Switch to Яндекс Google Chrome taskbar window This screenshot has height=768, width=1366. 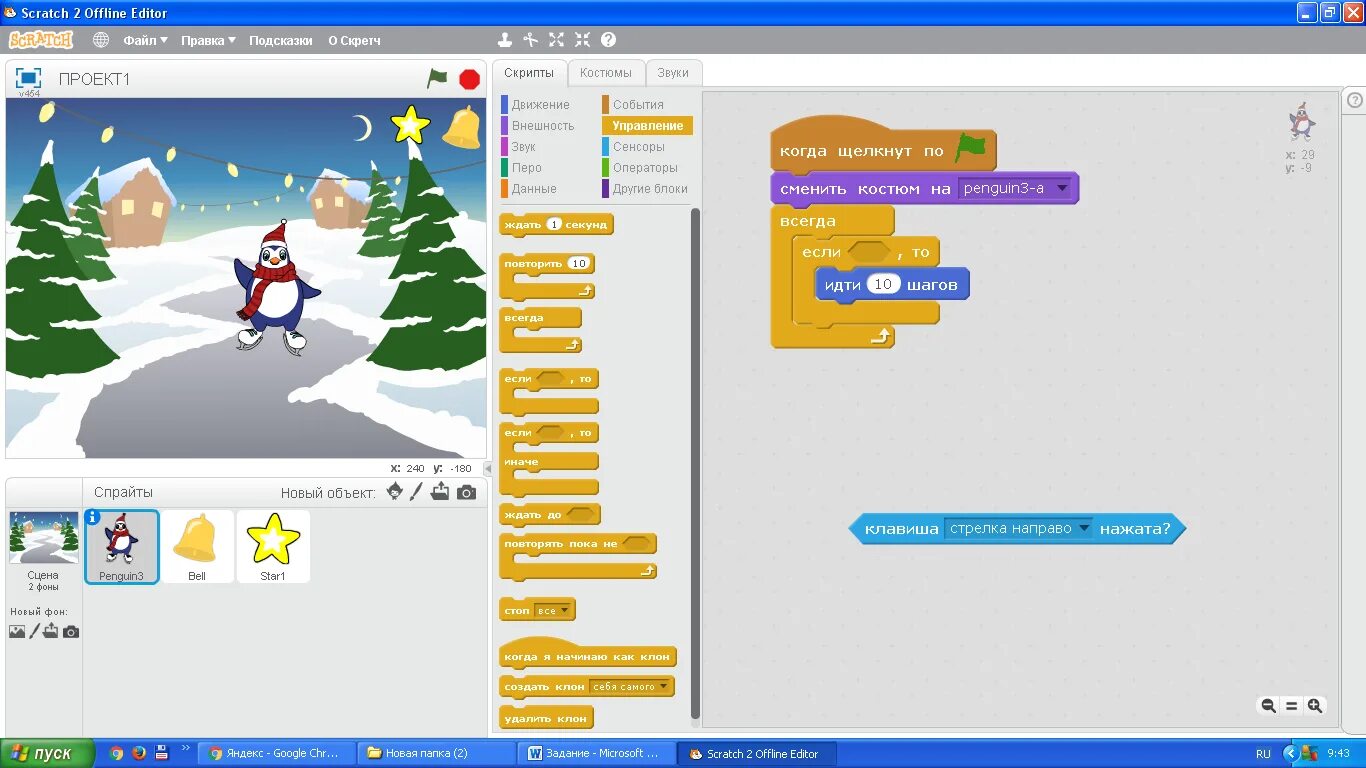pyautogui.click(x=275, y=753)
